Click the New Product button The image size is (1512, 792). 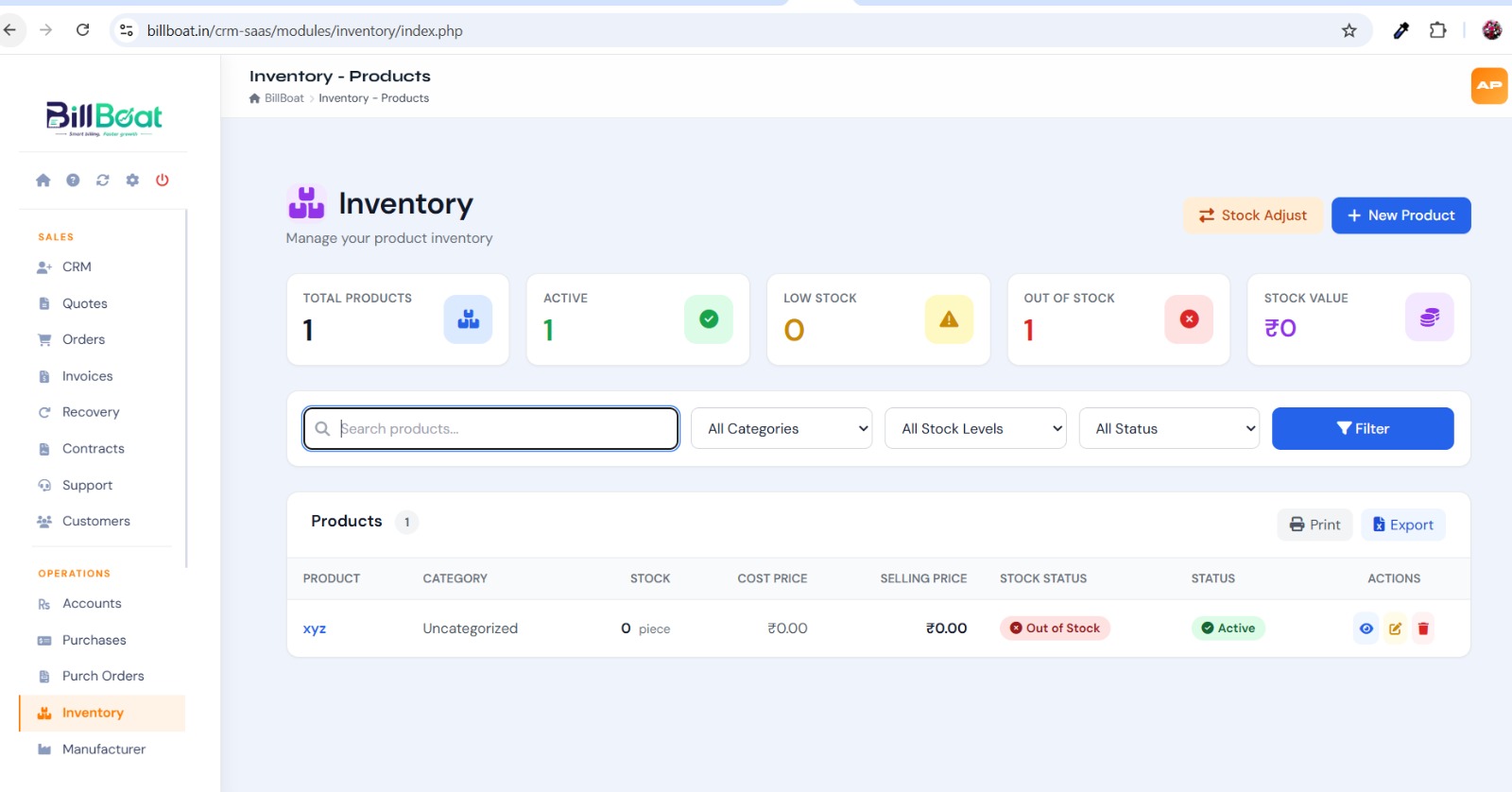coord(1400,215)
